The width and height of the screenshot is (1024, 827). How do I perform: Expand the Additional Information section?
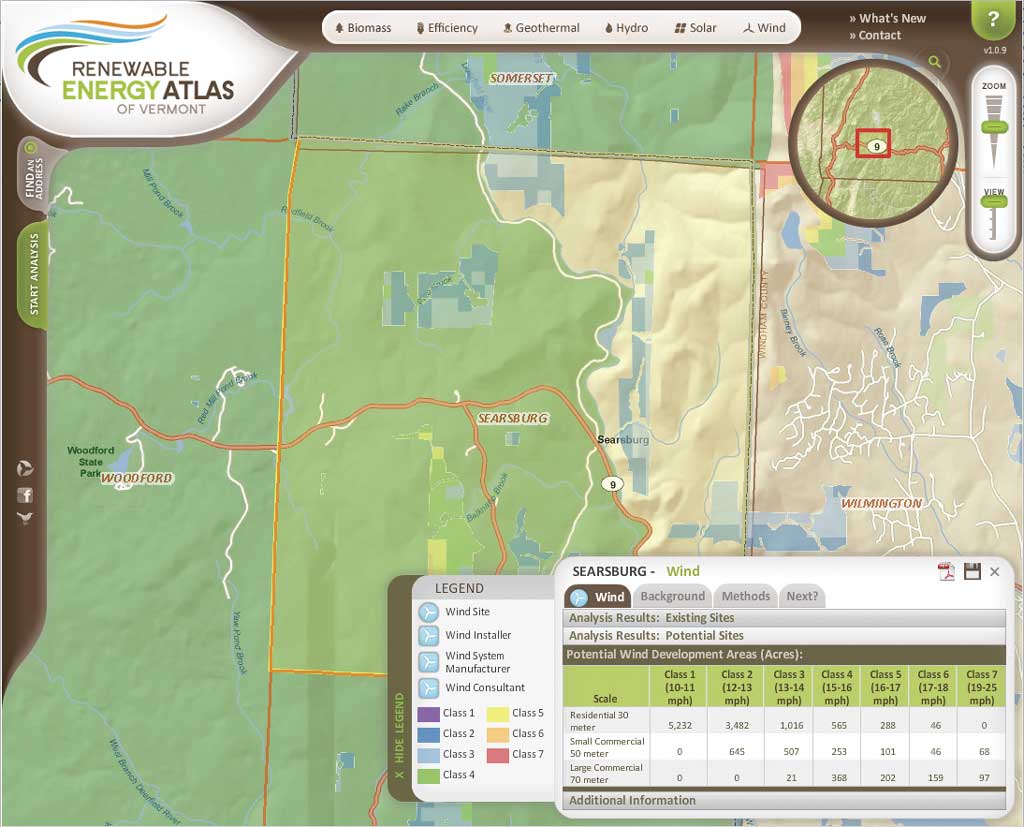coord(784,800)
